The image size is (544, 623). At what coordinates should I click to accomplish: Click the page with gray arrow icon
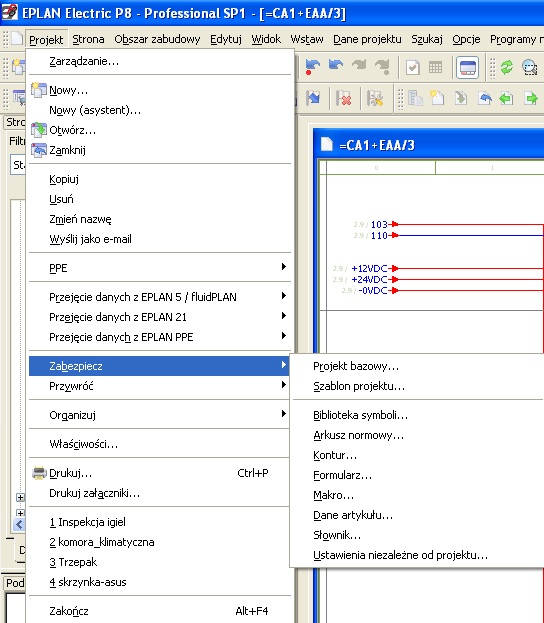[x=461, y=98]
